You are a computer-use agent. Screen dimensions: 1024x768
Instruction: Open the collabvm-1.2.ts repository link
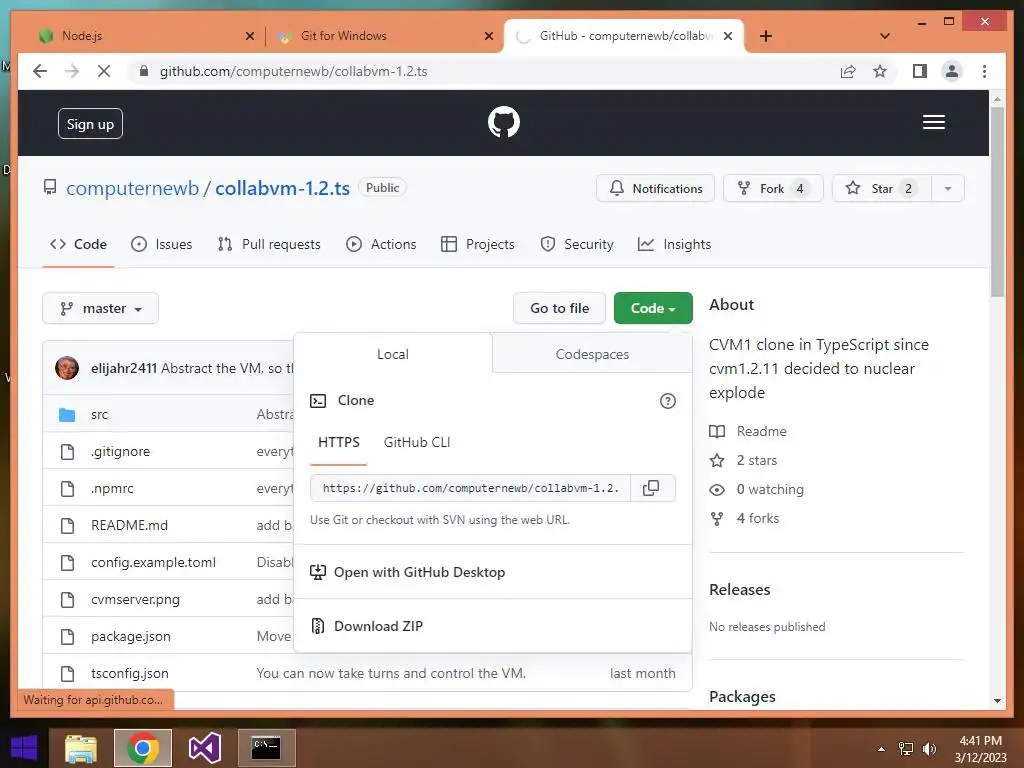click(282, 189)
